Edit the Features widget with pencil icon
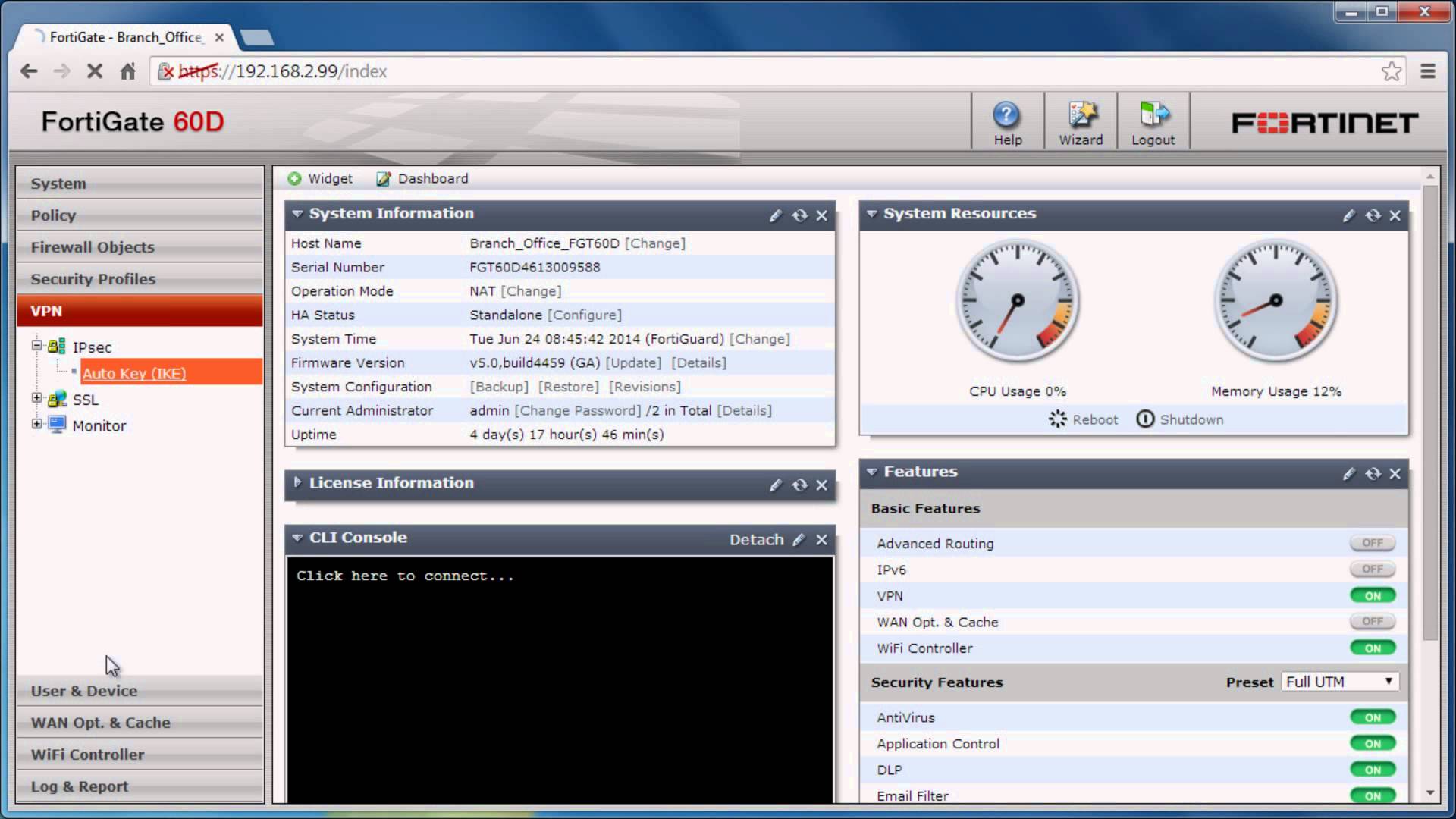The height and width of the screenshot is (819, 1456). point(1348,474)
